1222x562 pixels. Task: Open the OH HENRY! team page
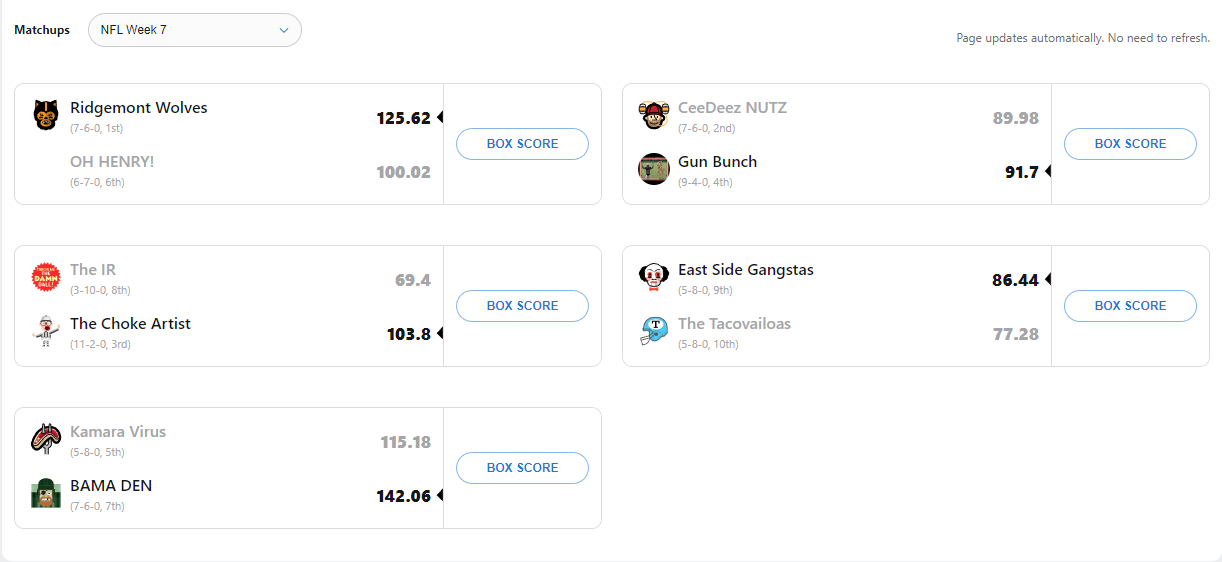click(112, 162)
